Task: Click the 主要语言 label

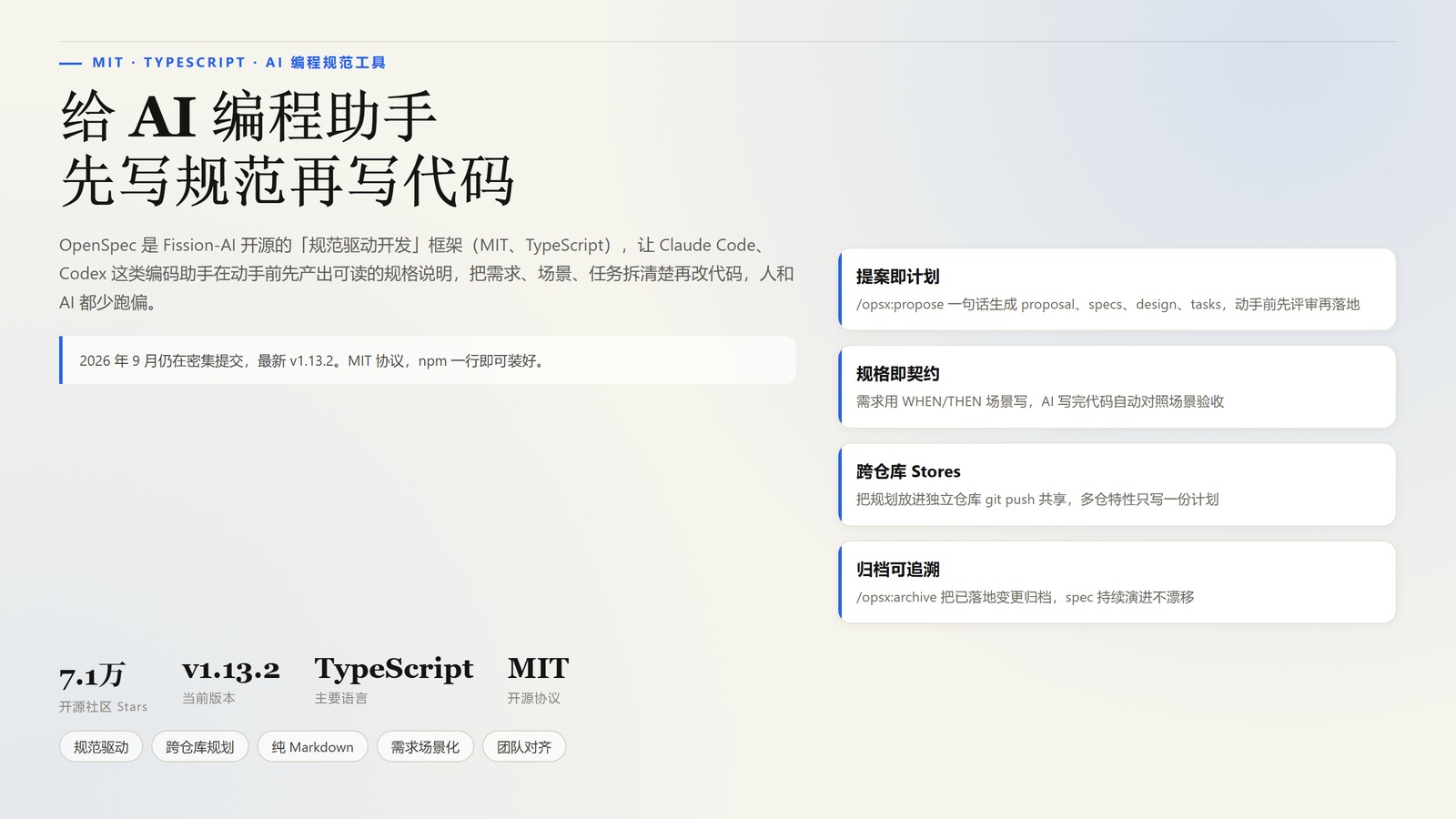Action: click(x=341, y=698)
